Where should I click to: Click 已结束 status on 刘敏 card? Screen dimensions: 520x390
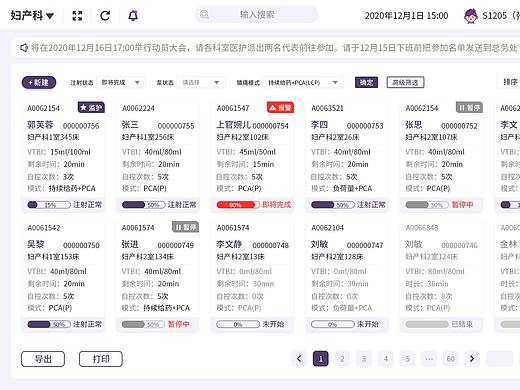(462, 324)
